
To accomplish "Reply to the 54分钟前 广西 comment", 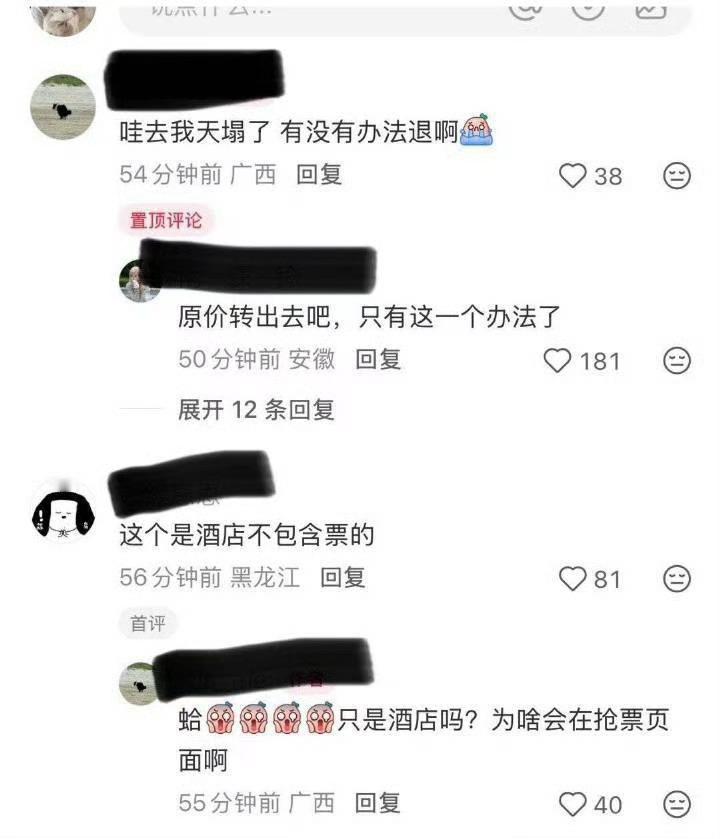I will coord(319,174).
